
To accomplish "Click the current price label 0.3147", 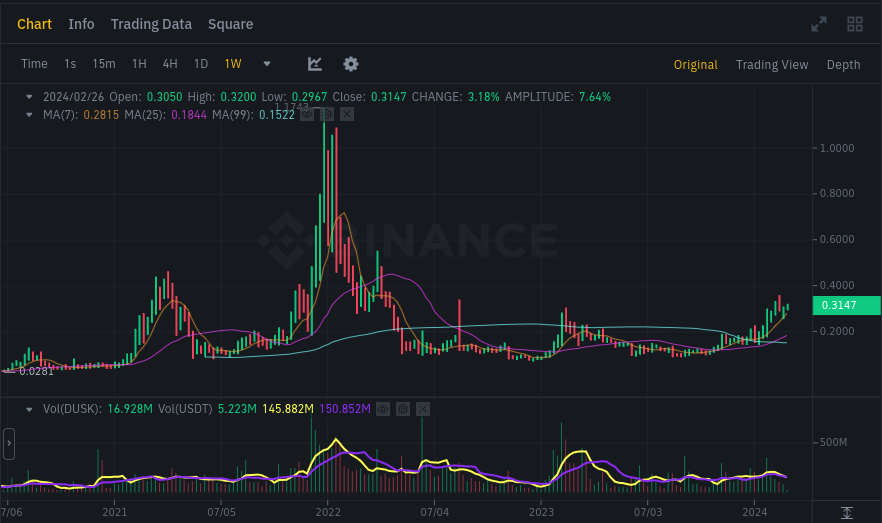I will point(847,305).
